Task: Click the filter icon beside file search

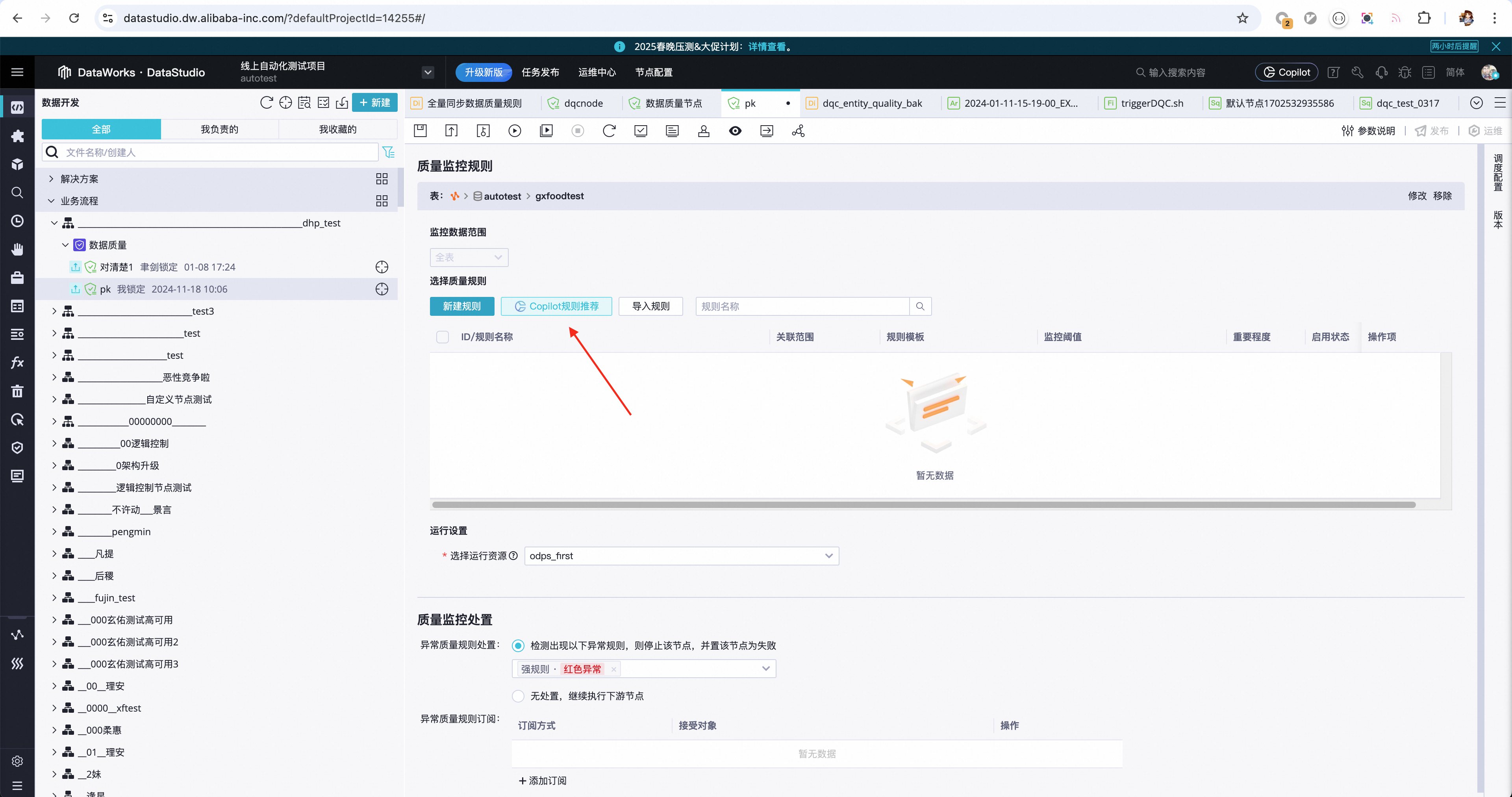Action: (x=388, y=153)
